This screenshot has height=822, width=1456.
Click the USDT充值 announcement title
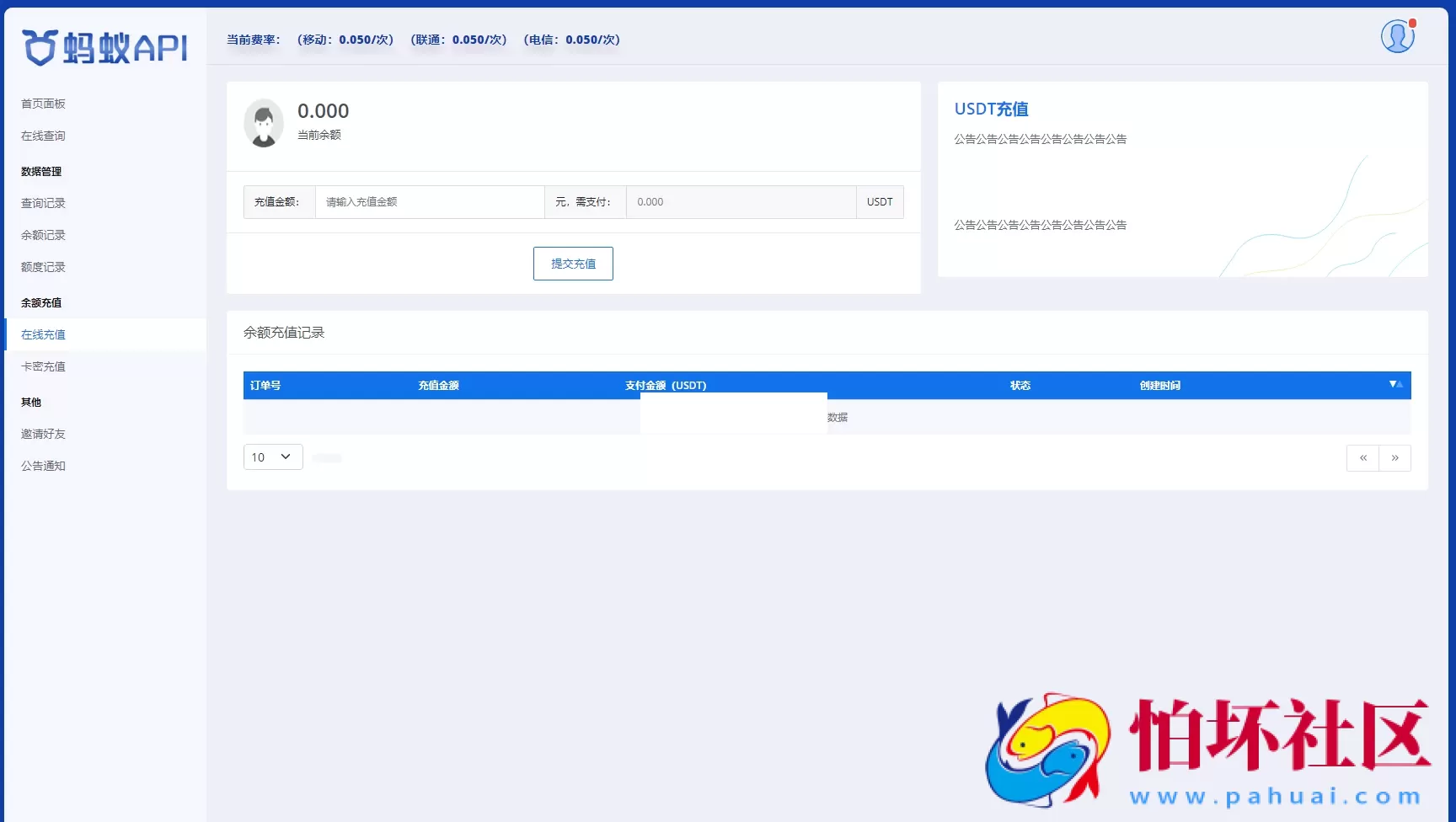pos(991,108)
